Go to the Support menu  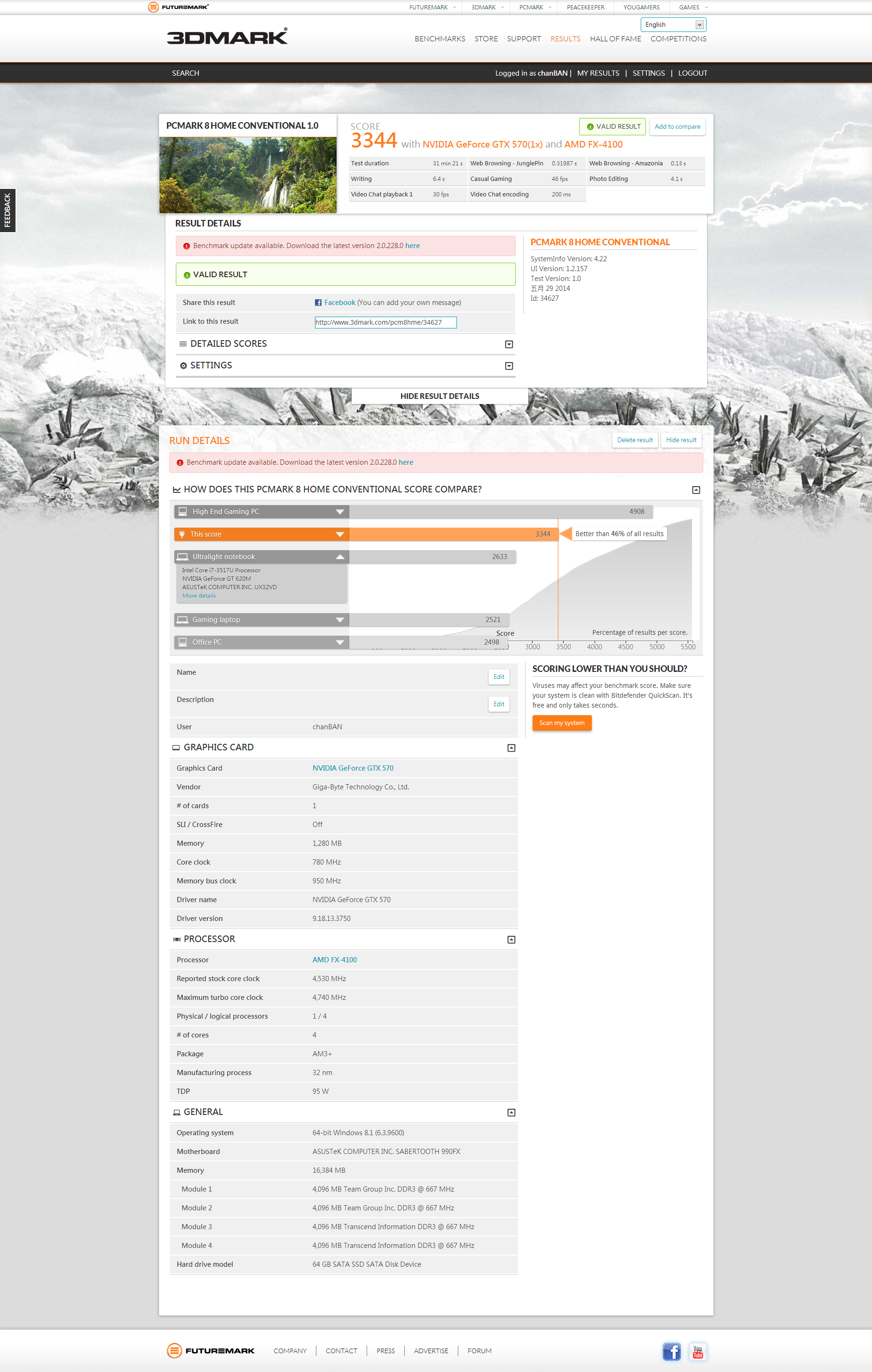point(524,39)
